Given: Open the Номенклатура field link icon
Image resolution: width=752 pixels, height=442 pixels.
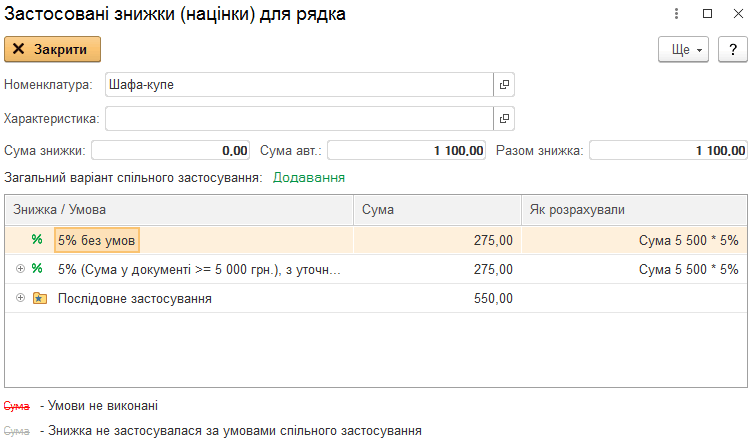Looking at the screenshot, I should [504, 85].
